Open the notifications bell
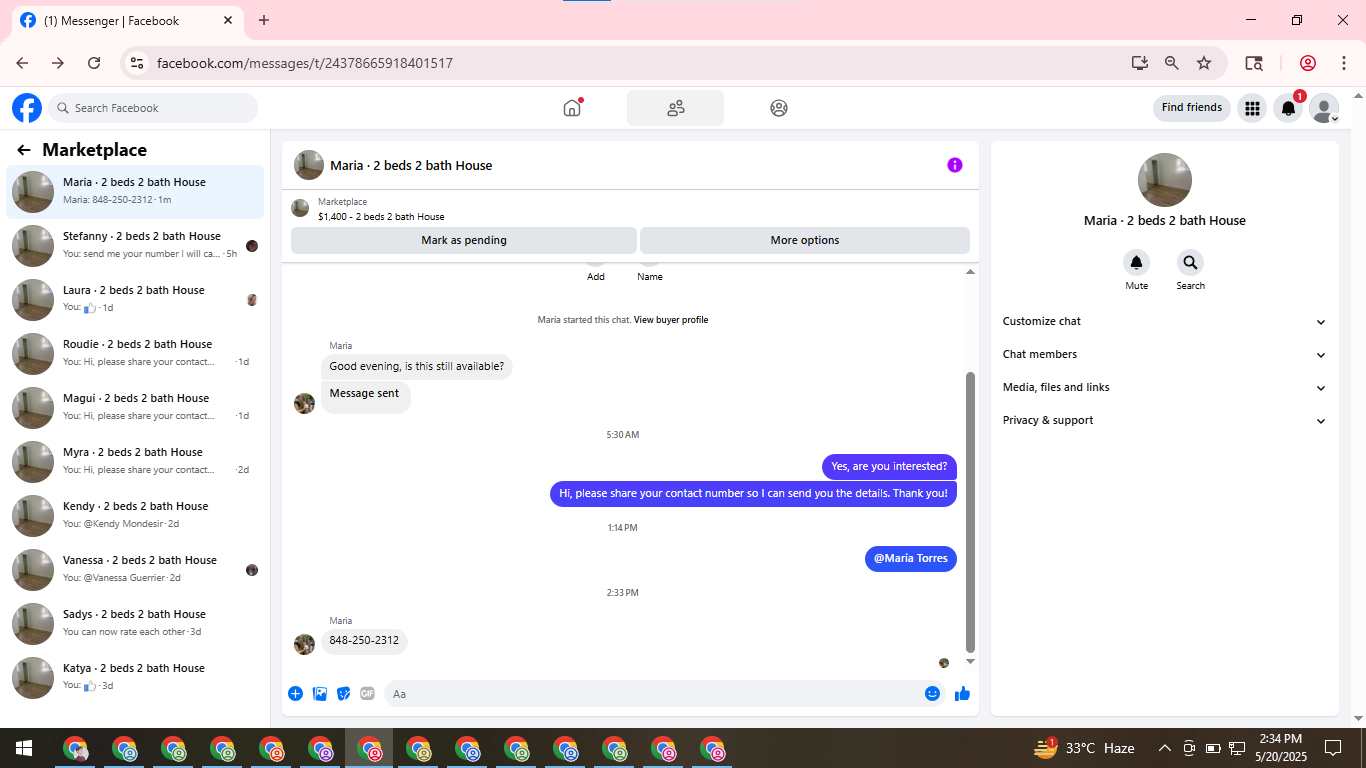This screenshot has width=1366, height=768. (x=1288, y=108)
